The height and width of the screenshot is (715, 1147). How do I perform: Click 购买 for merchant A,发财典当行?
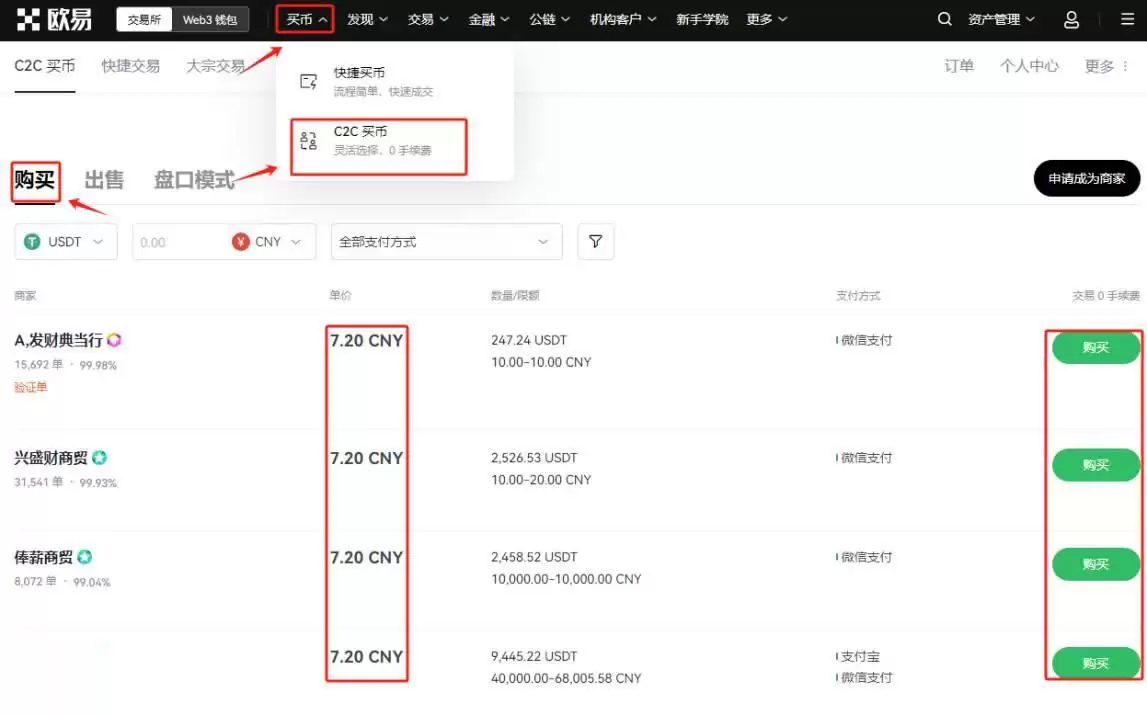coord(1095,348)
